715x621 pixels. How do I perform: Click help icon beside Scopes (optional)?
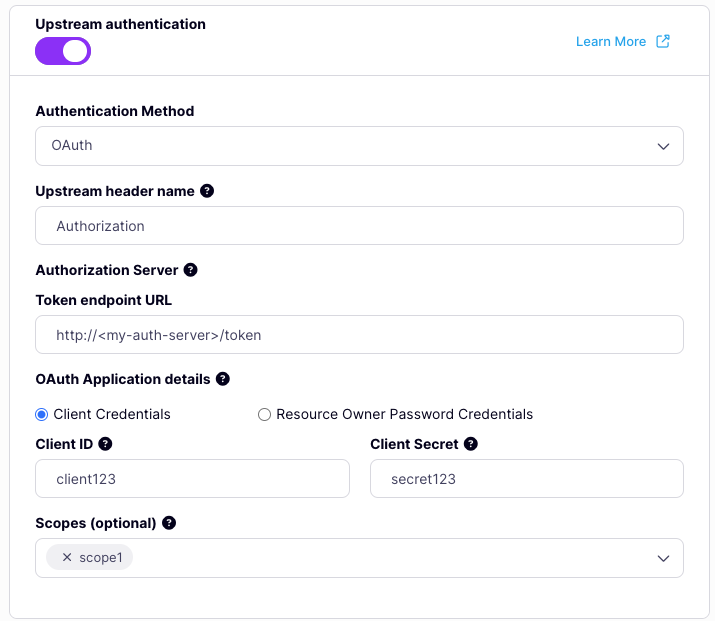[x=169, y=523]
